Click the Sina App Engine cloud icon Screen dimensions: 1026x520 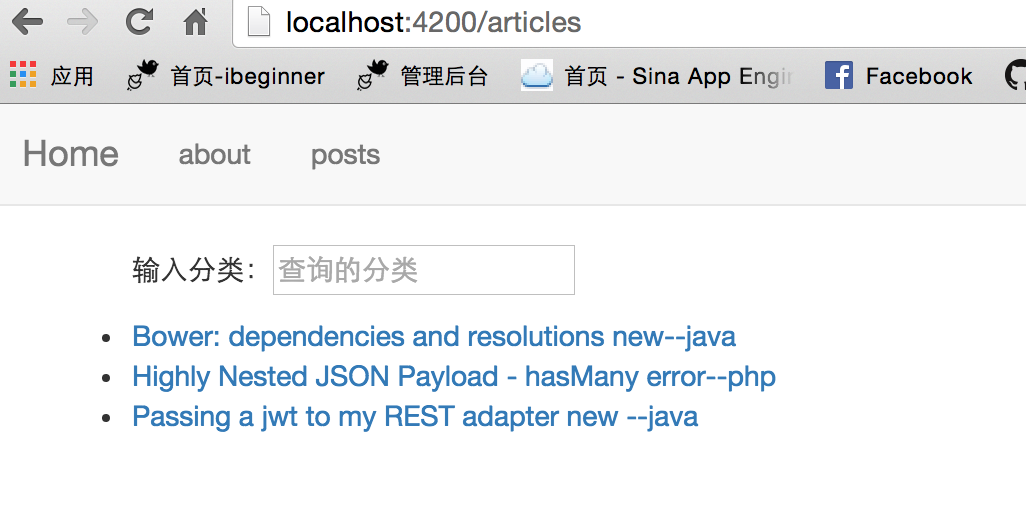point(537,75)
